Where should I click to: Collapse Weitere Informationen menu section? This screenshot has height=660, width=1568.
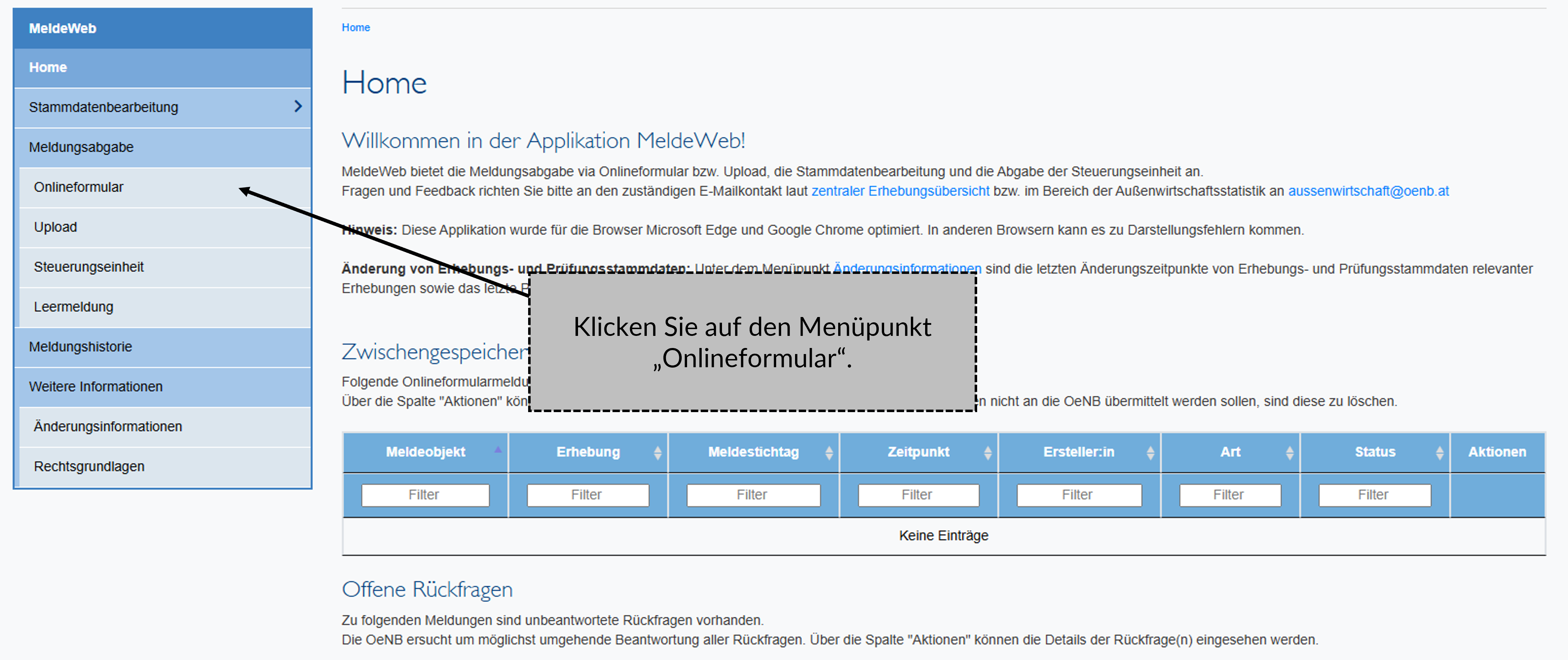point(96,387)
